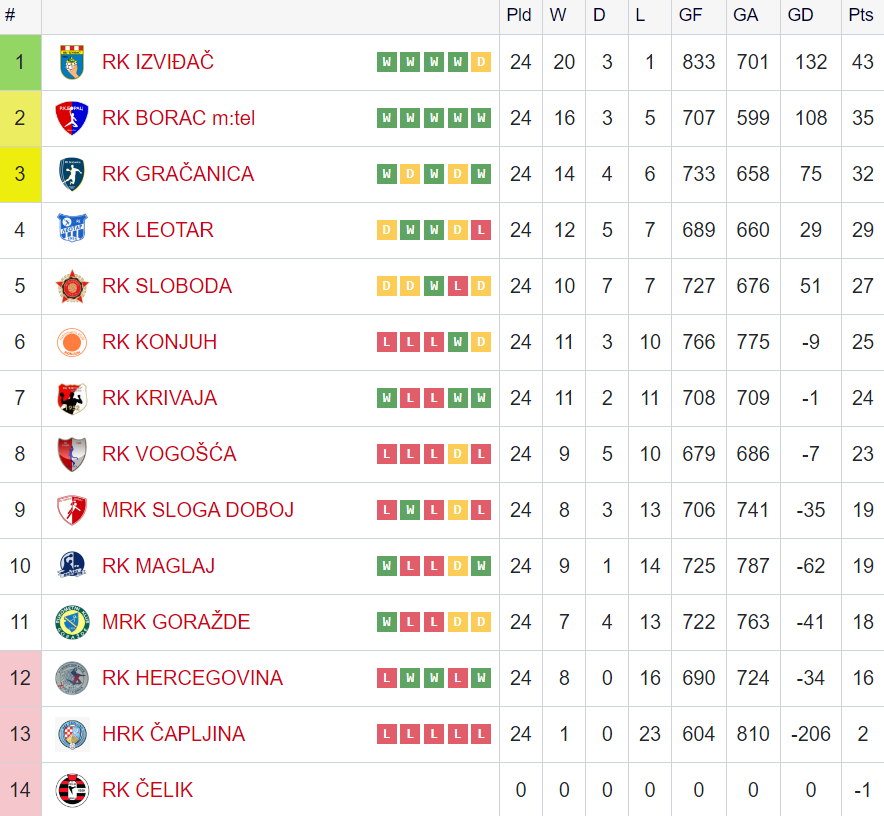Viewport: 884px width, 816px height.
Task: Click RK Izviđač's yellow draw form badge
Action: [x=481, y=62]
